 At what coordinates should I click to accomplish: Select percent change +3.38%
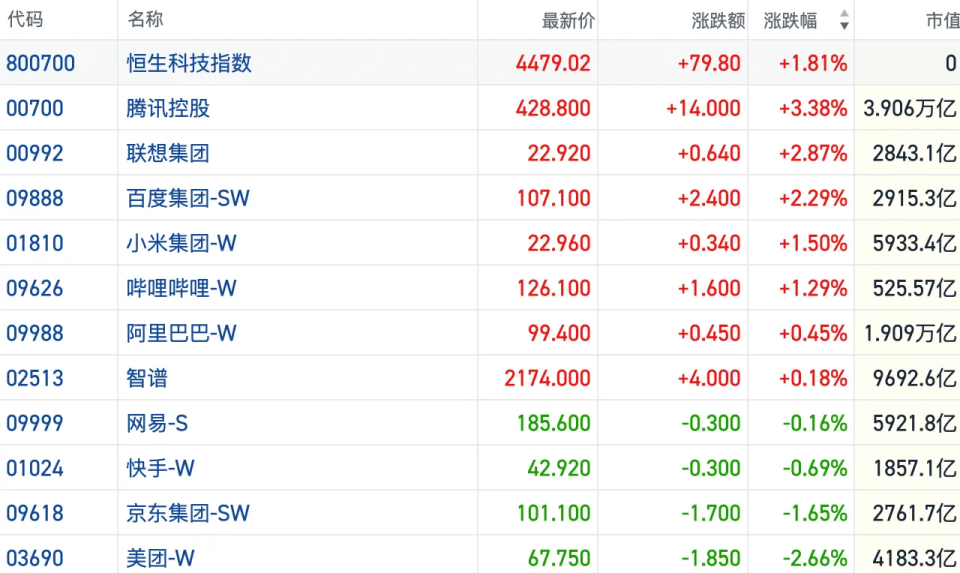(x=813, y=108)
